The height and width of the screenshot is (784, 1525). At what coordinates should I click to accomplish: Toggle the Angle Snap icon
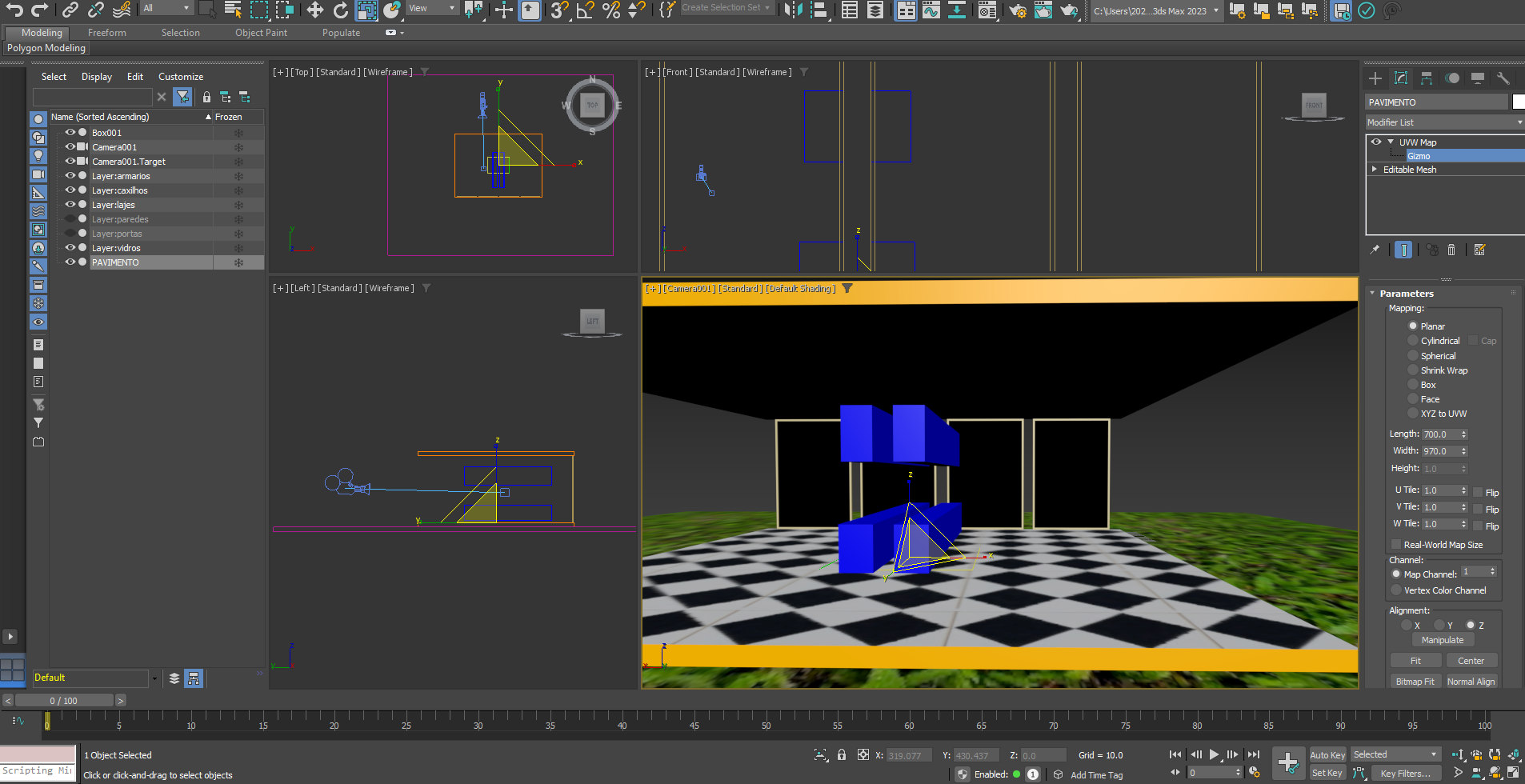(586, 10)
